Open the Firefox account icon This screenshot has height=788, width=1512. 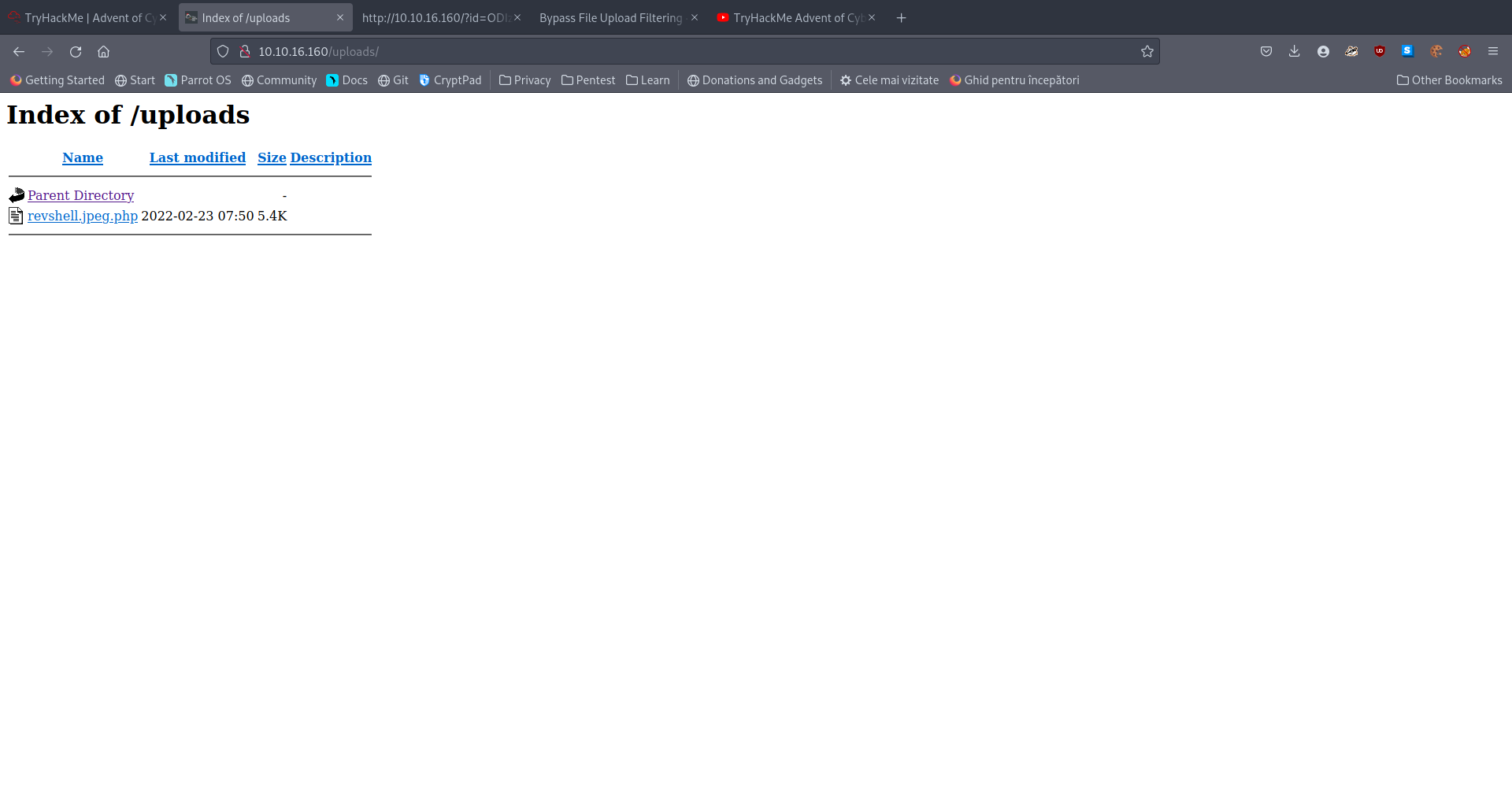(1323, 52)
